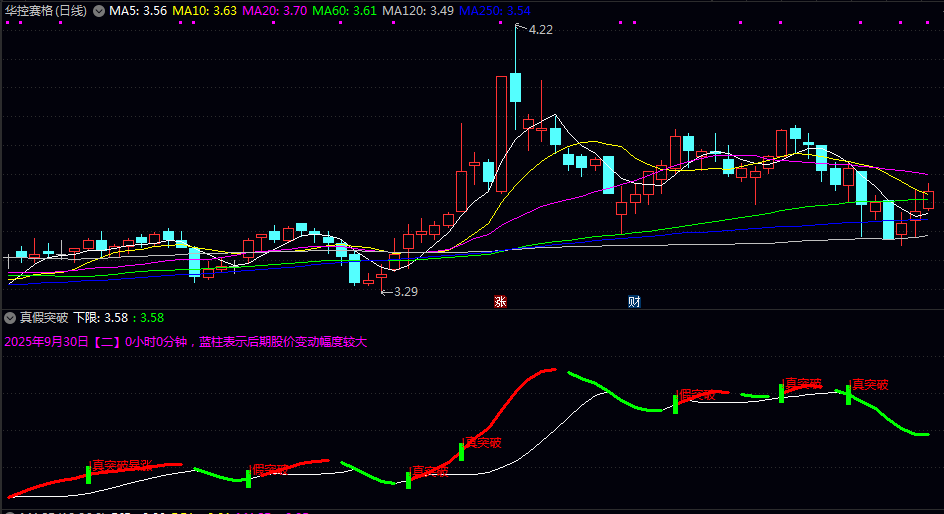The width and height of the screenshot is (944, 514).
Task: Click the 3.29 low price label
Action: point(405,292)
